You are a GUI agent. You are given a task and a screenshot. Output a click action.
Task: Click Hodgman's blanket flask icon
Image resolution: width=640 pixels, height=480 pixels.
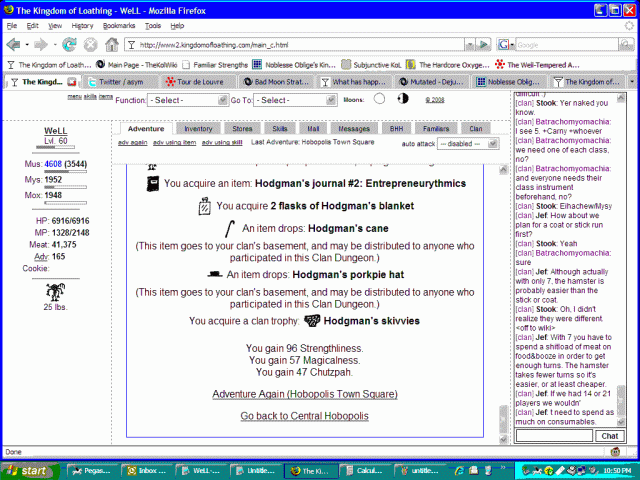[204, 206]
